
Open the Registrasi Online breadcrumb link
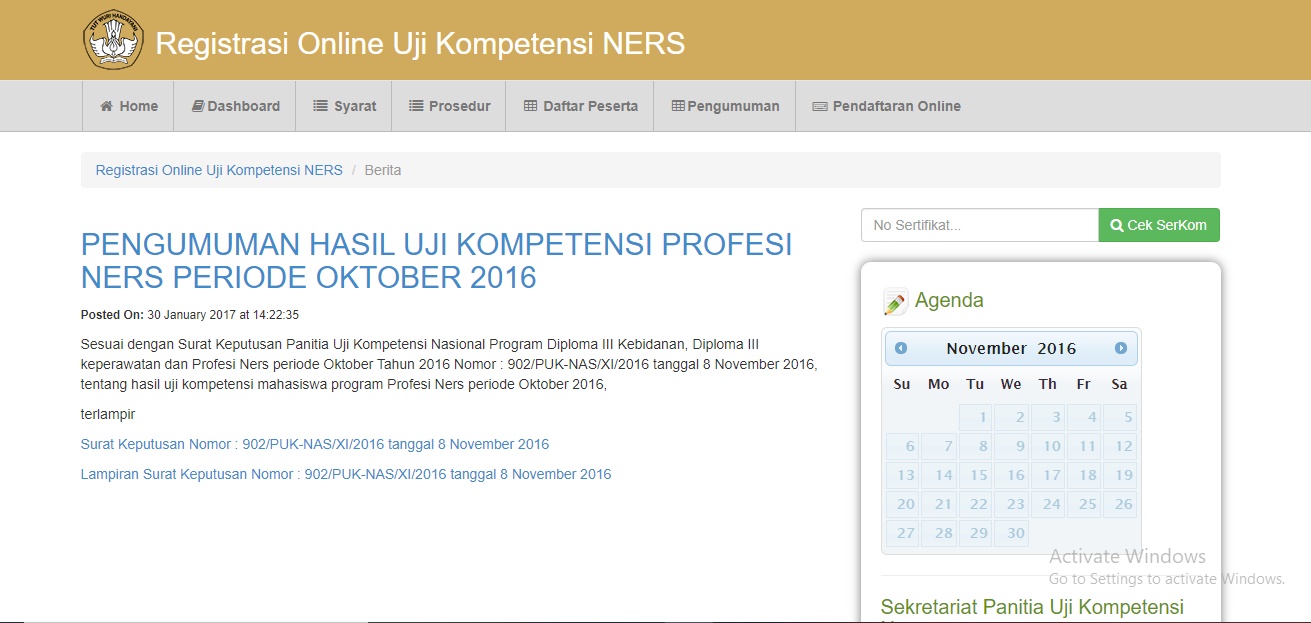point(219,169)
